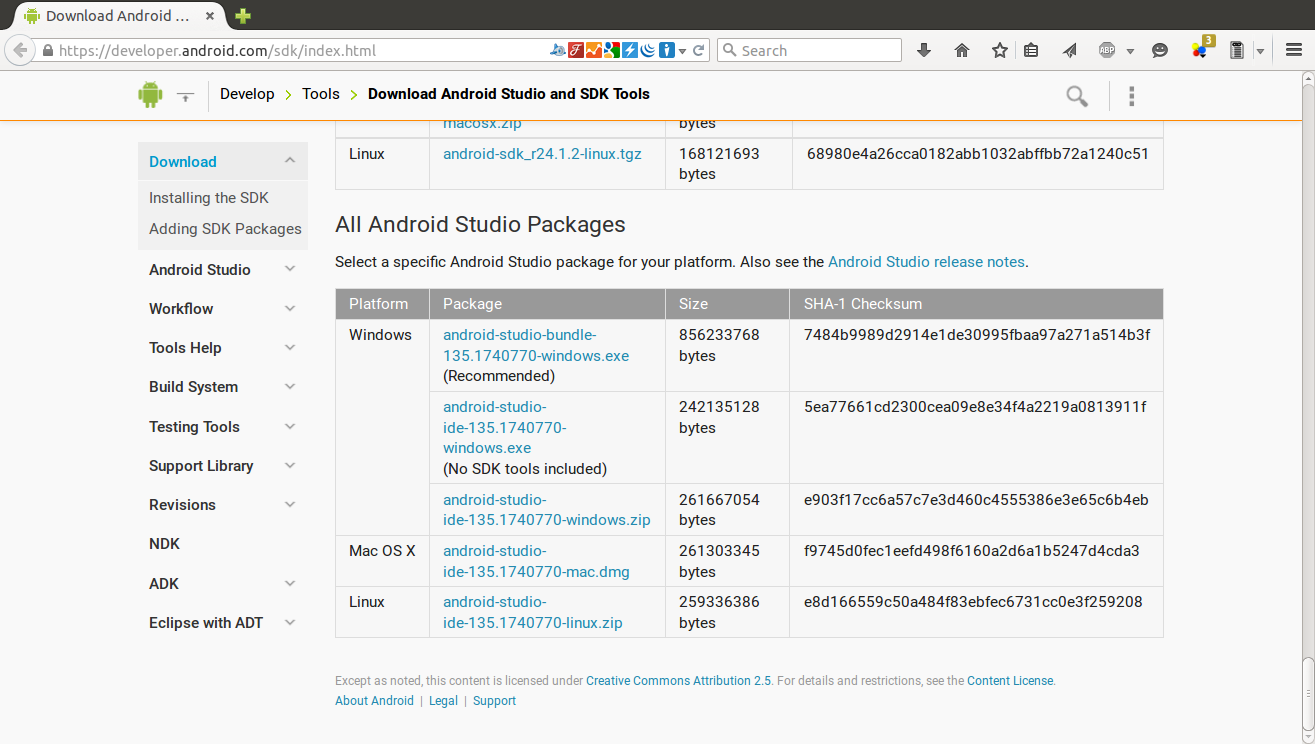This screenshot has width=1315, height=744.
Task: Expand the Build System sidebar section
Action: tap(290, 387)
